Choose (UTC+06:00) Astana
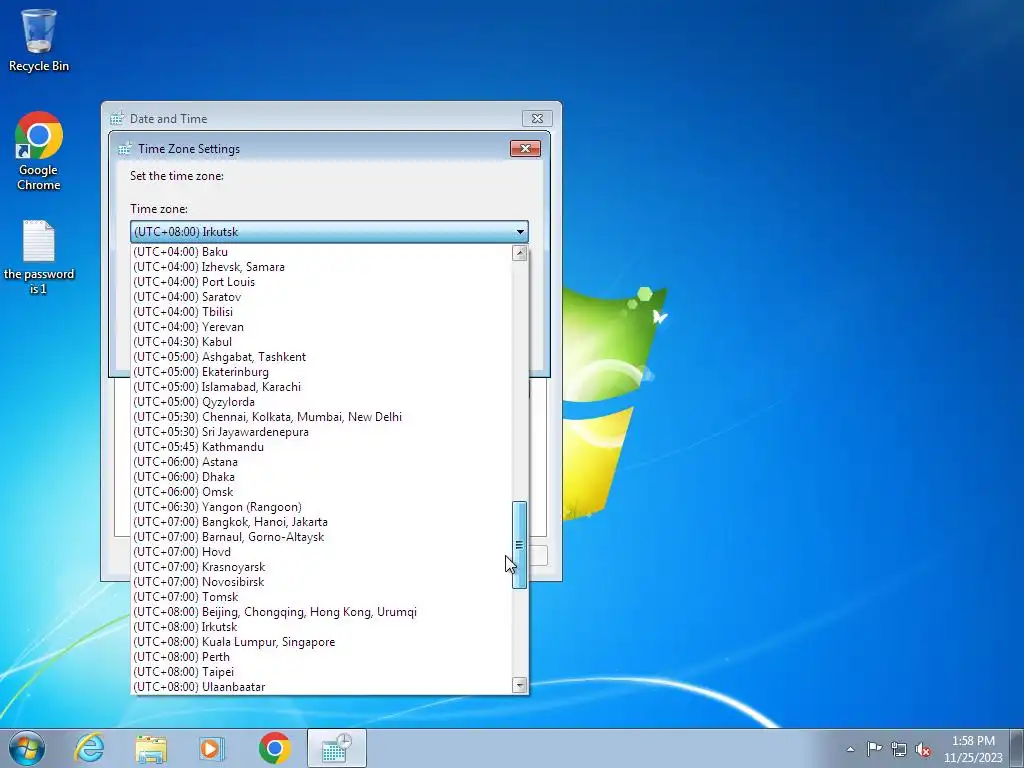This screenshot has width=1024, height=768. point(321,462)
